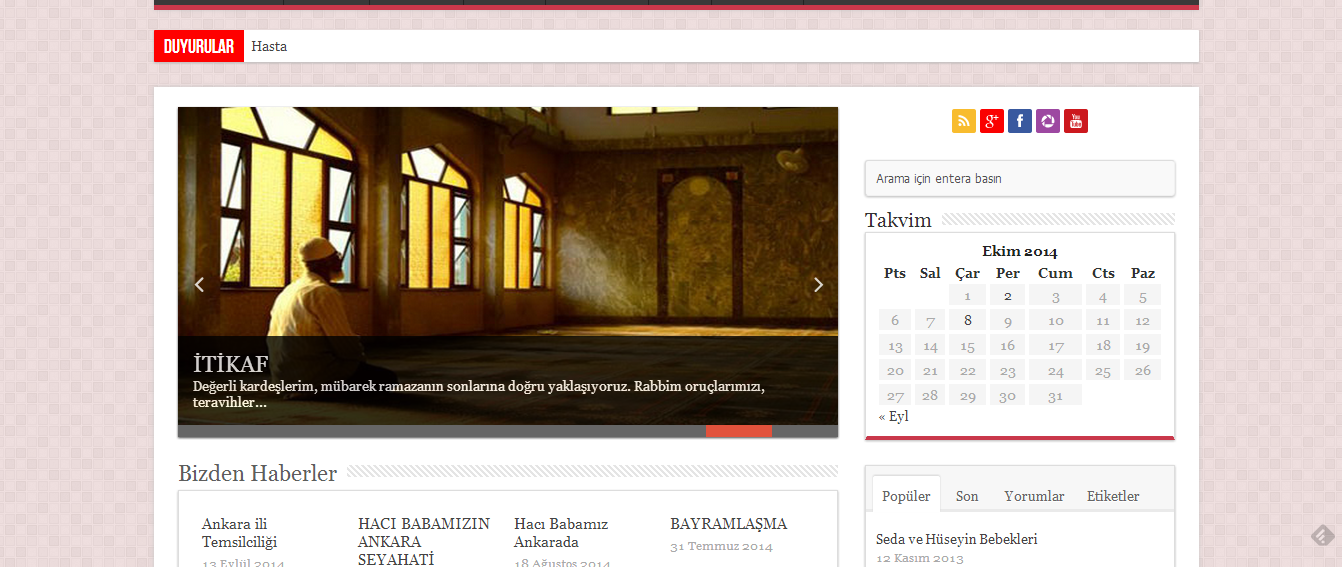Open previous month Eyl link
1342x567 pixels.
[893, 416]
